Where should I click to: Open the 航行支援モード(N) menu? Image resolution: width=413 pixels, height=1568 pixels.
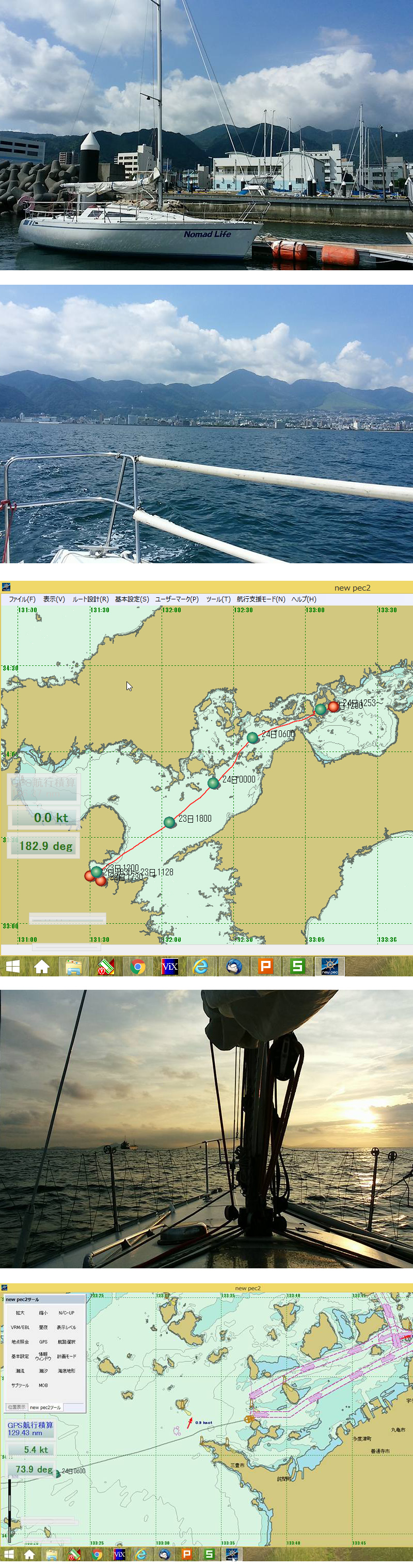(261, 599)
